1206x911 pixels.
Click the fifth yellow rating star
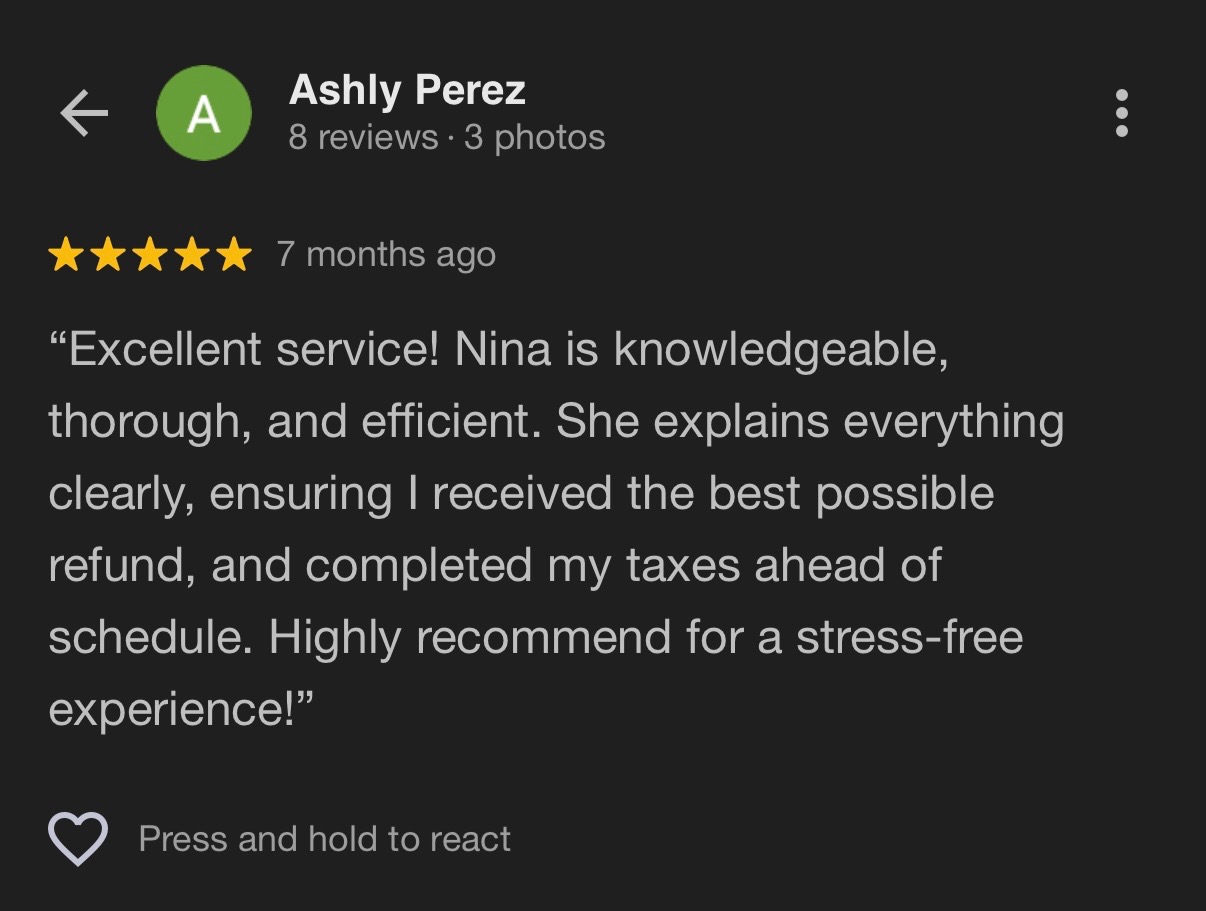click(234, 255)
